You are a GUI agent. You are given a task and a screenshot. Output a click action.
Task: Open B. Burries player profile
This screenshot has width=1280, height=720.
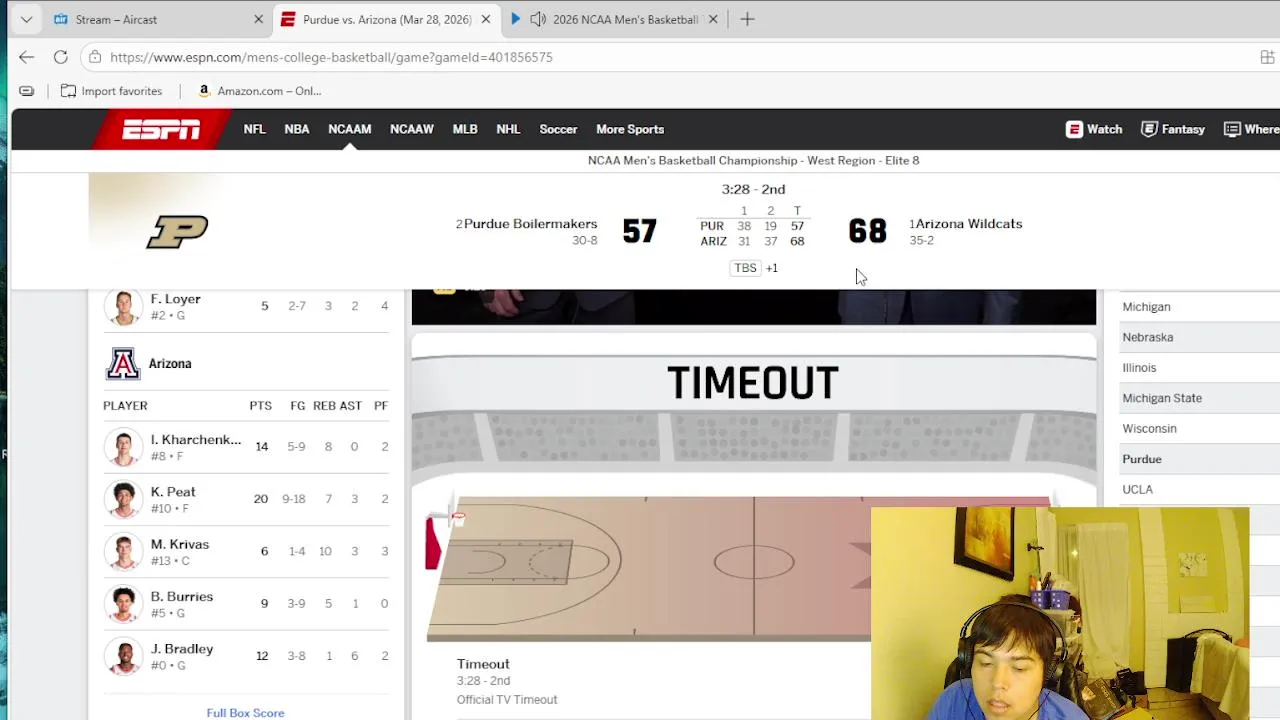tap(182, 597)
